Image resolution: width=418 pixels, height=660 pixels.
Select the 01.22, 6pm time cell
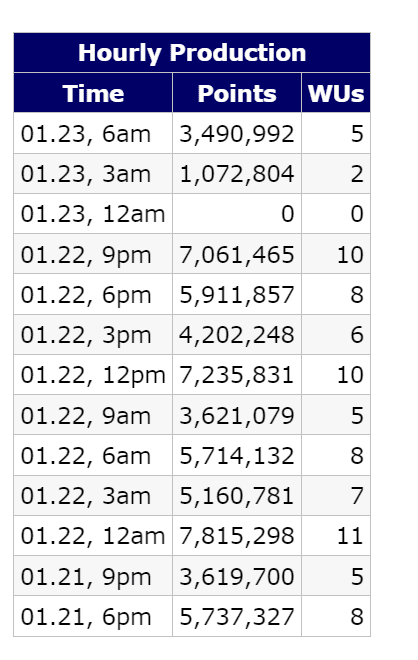pos(93,294)
